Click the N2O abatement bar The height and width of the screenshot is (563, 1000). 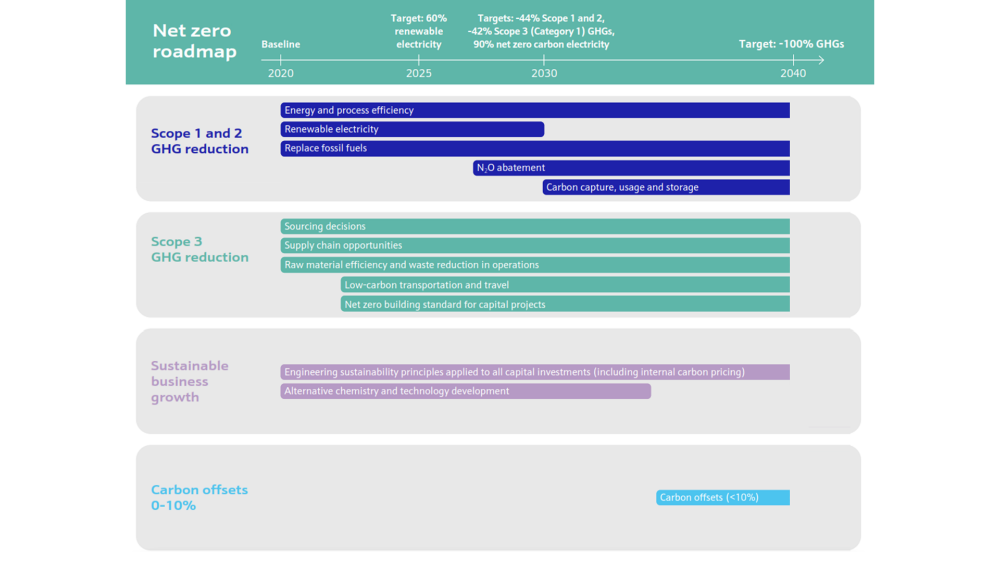click(631, 168)
